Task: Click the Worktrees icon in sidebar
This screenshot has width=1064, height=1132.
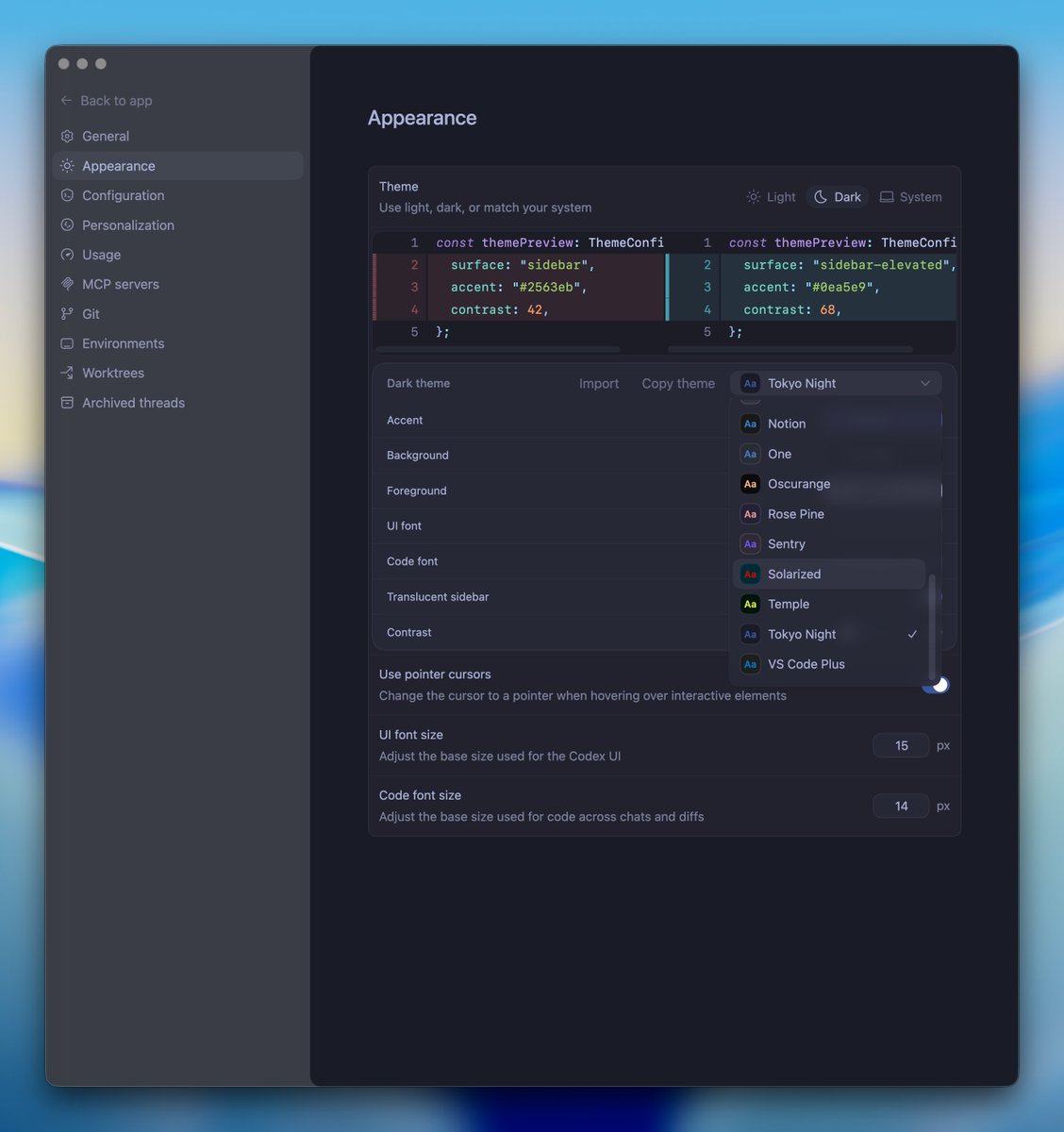Action: [67, 373]
